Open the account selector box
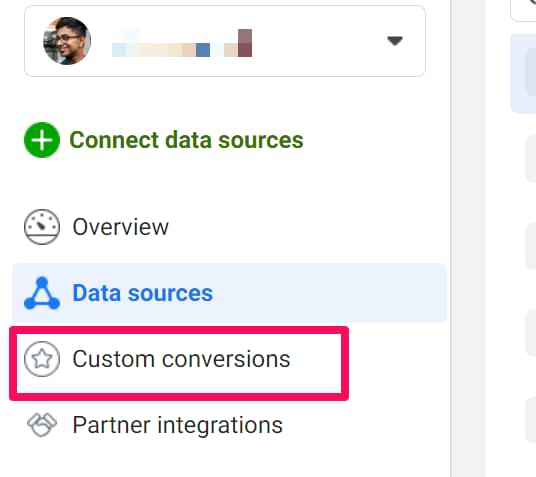Viewport: 536px width, 477px height. coord(225,41)
